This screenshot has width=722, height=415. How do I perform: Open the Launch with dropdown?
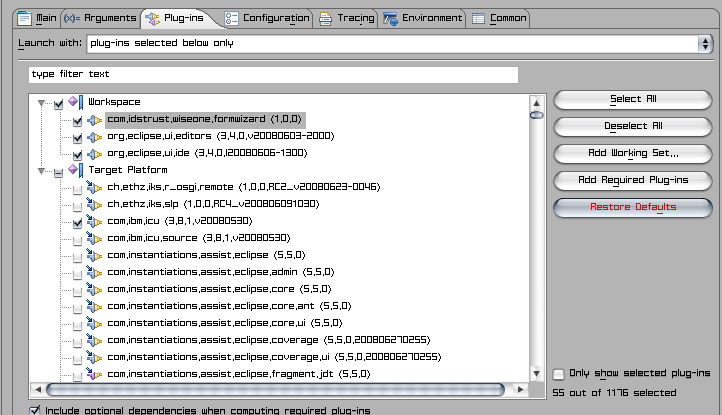click(x=705, y=44)
